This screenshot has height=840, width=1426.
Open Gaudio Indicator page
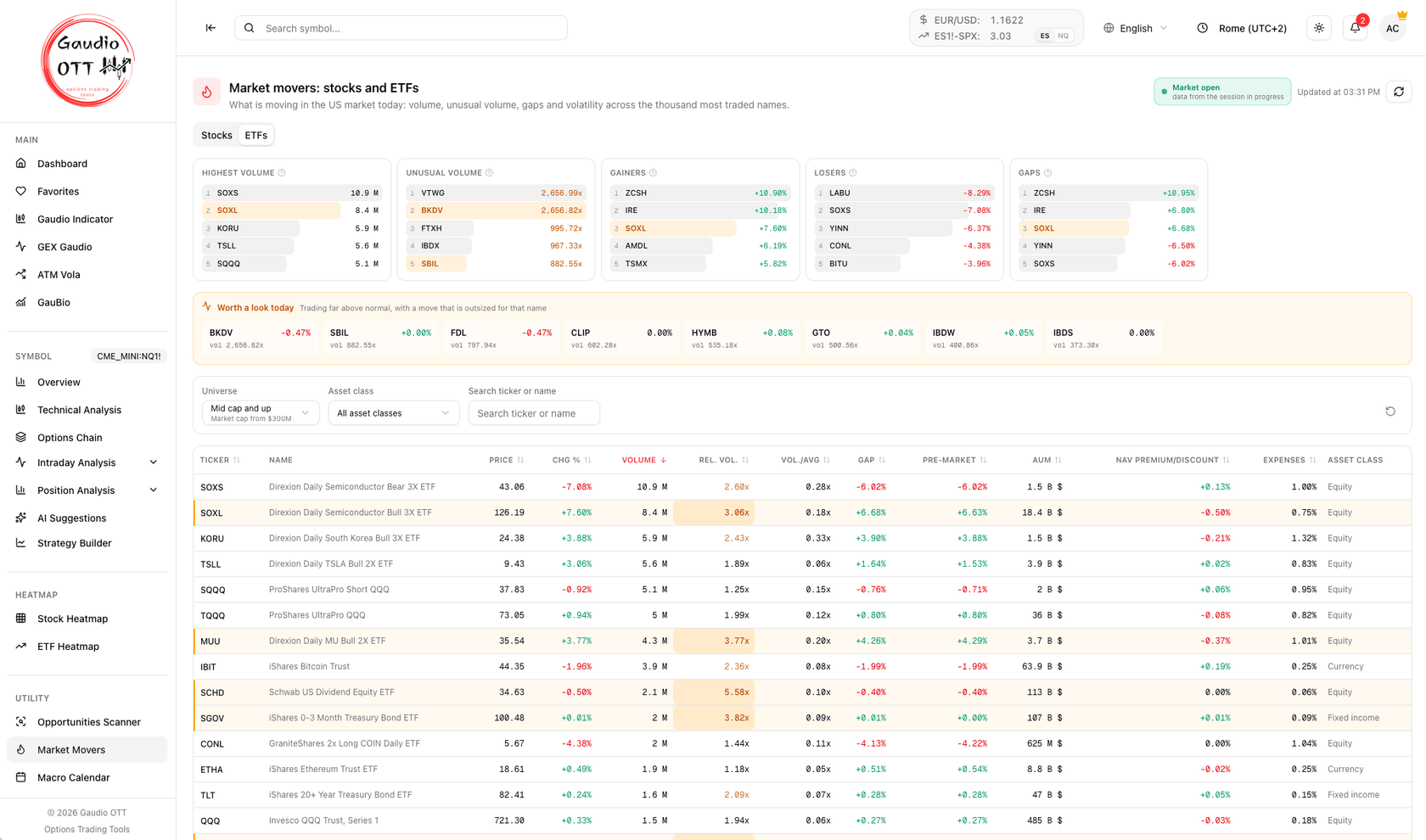click(87, 219)
